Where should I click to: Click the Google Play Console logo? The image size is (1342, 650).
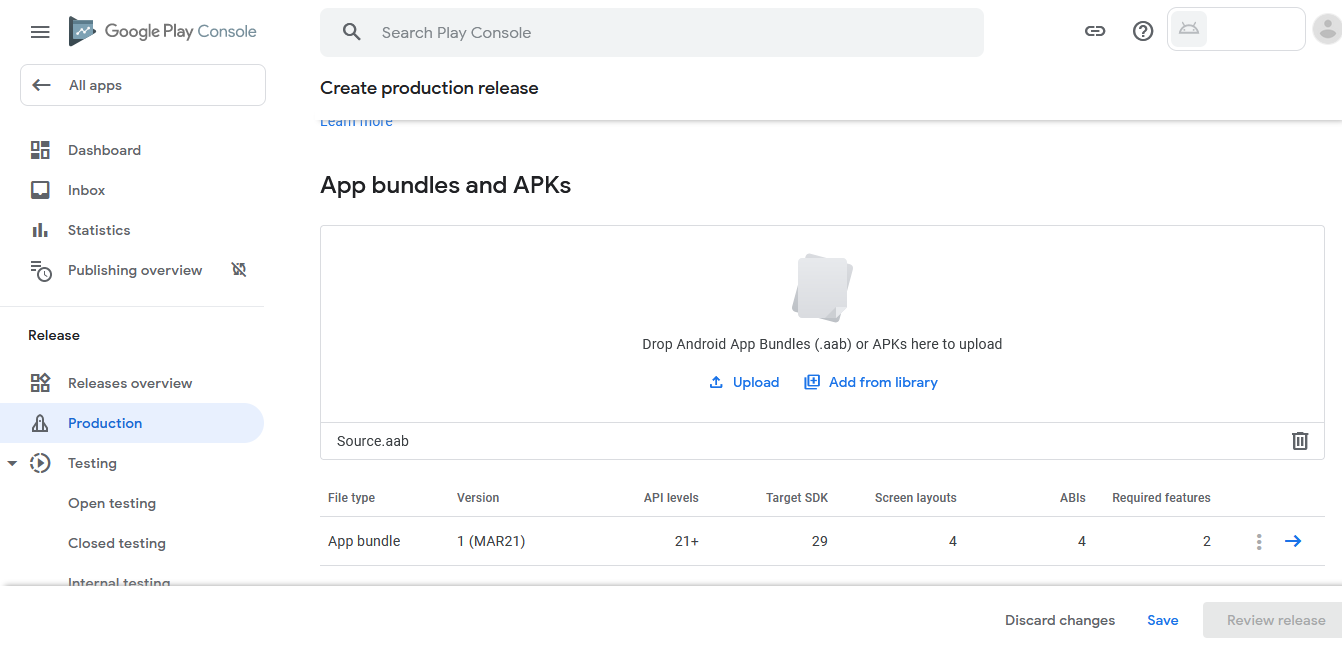point(163,32)
